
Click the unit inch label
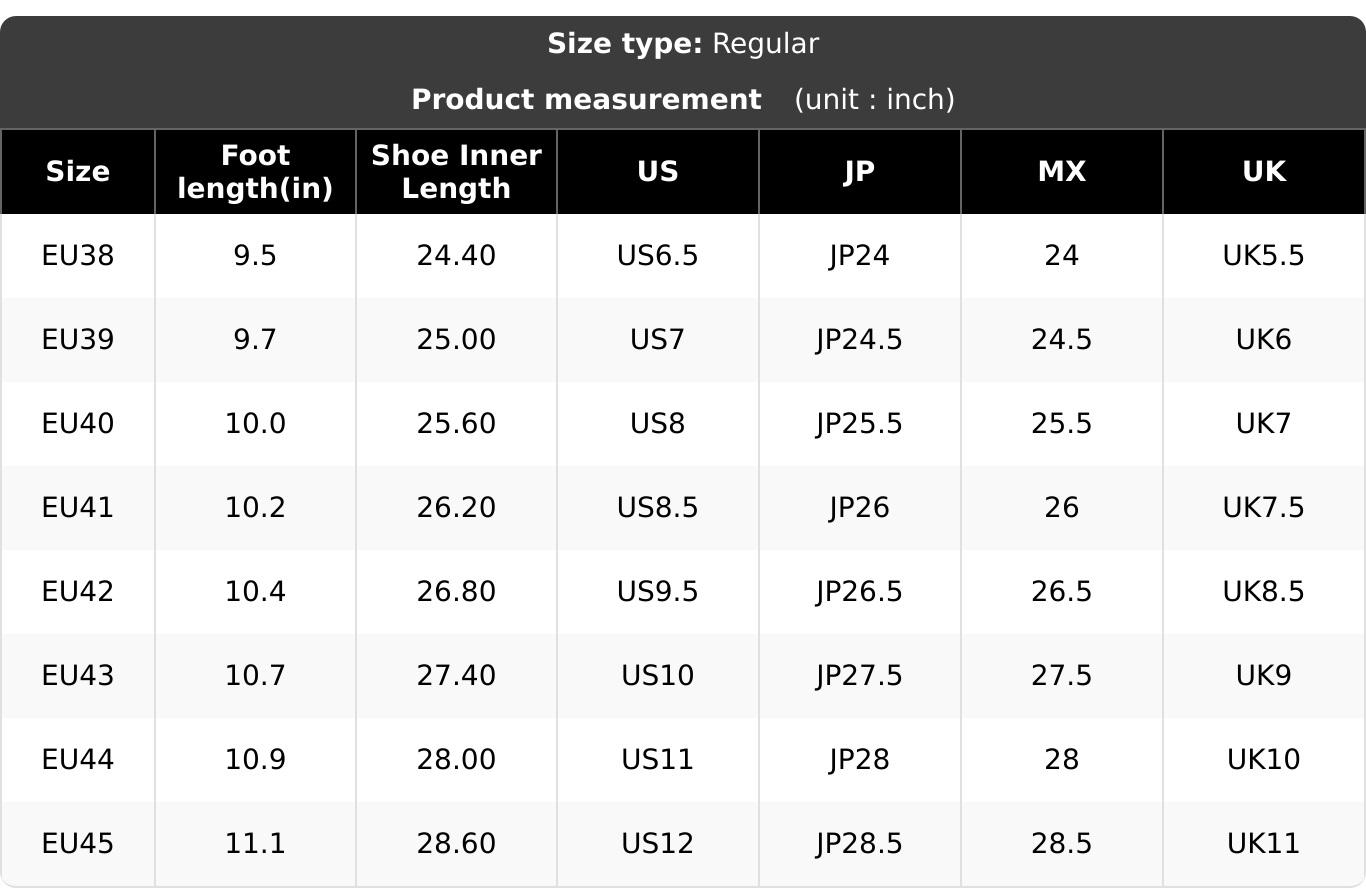tap(875, 100)
